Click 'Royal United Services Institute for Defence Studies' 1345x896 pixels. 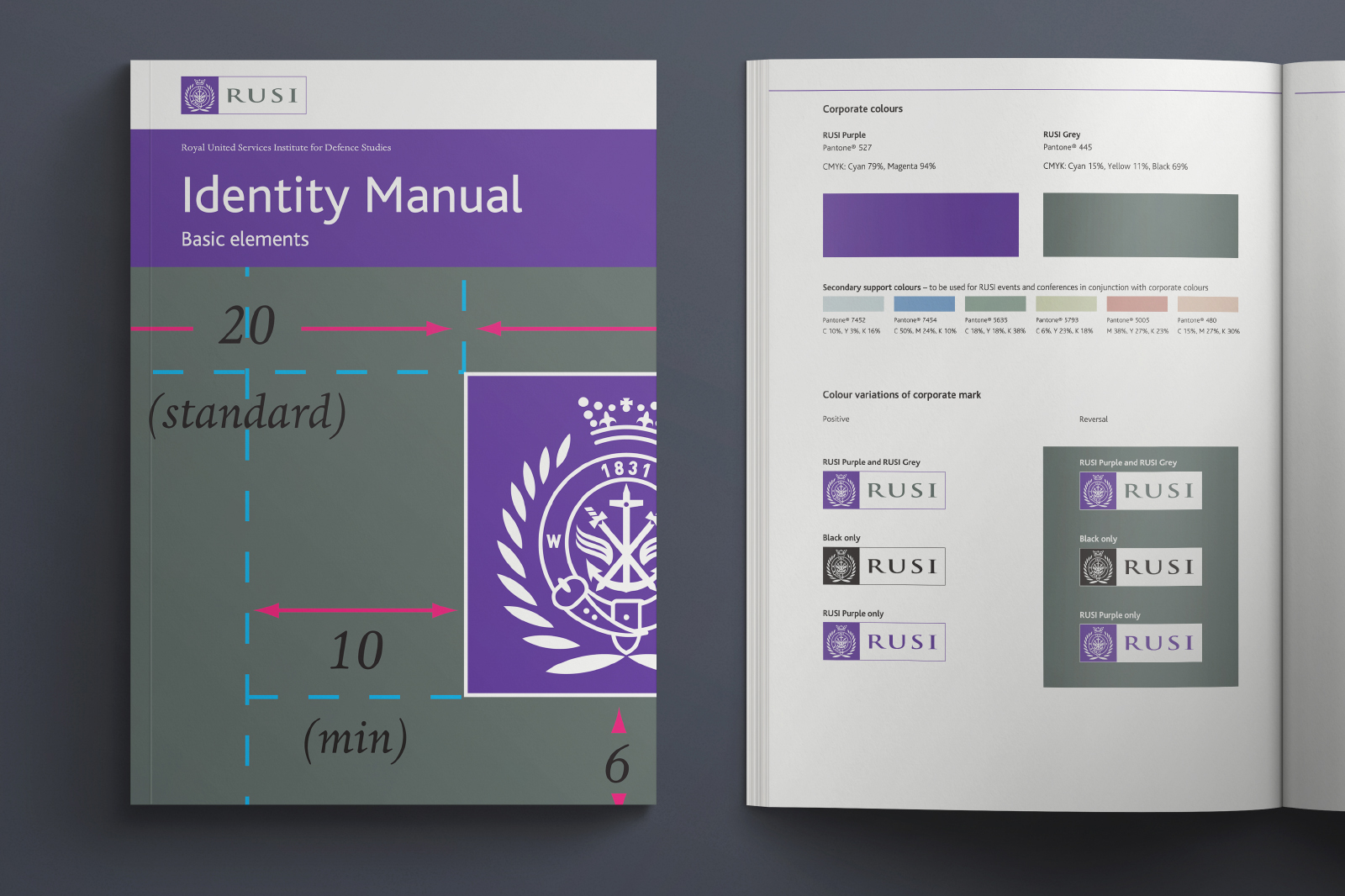click(x=286, y=147)
